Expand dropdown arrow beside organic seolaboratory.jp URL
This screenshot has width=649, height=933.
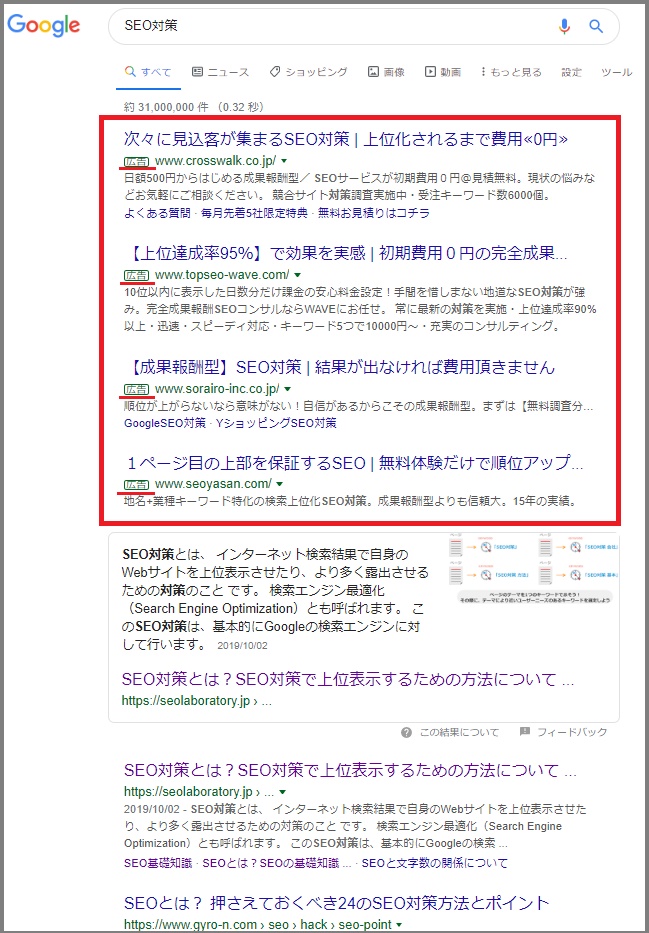pyautogui.click(x=283, y=792)
